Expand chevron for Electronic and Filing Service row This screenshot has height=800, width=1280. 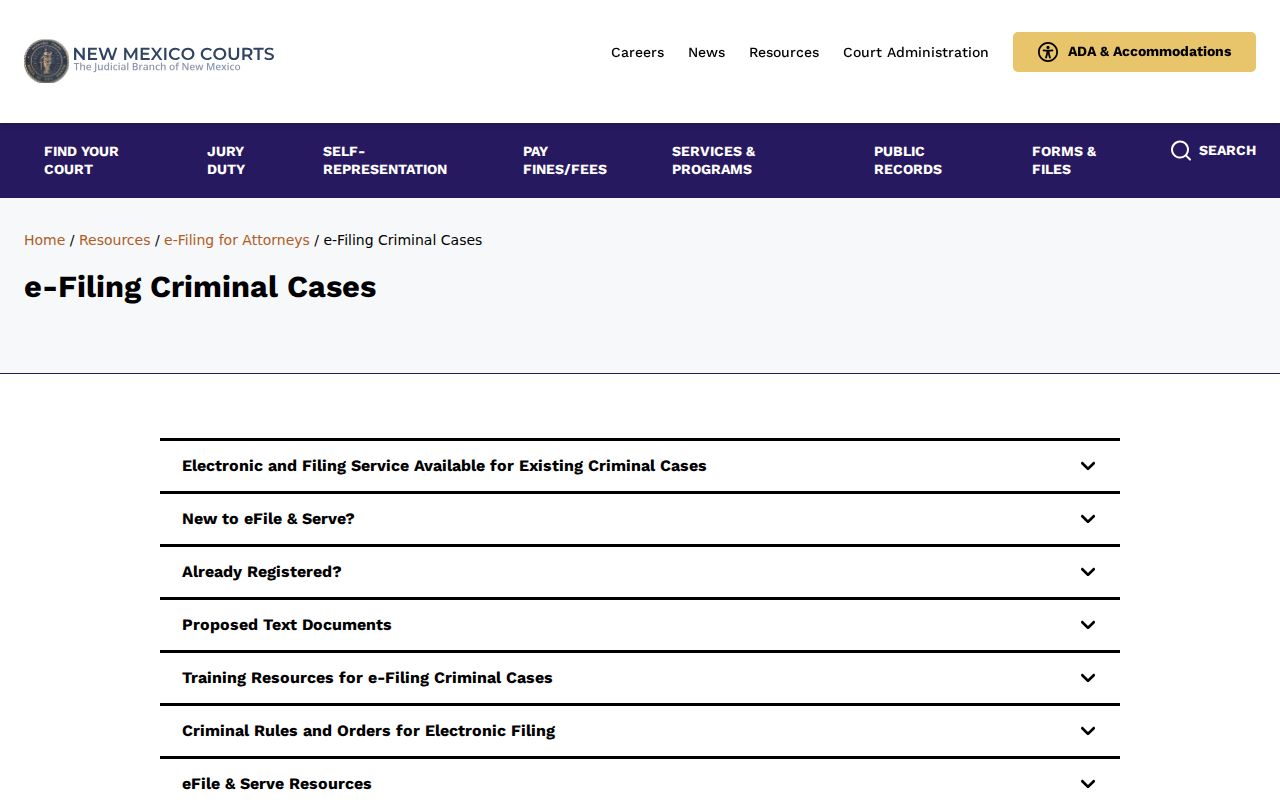click(x=1088, y=466)
